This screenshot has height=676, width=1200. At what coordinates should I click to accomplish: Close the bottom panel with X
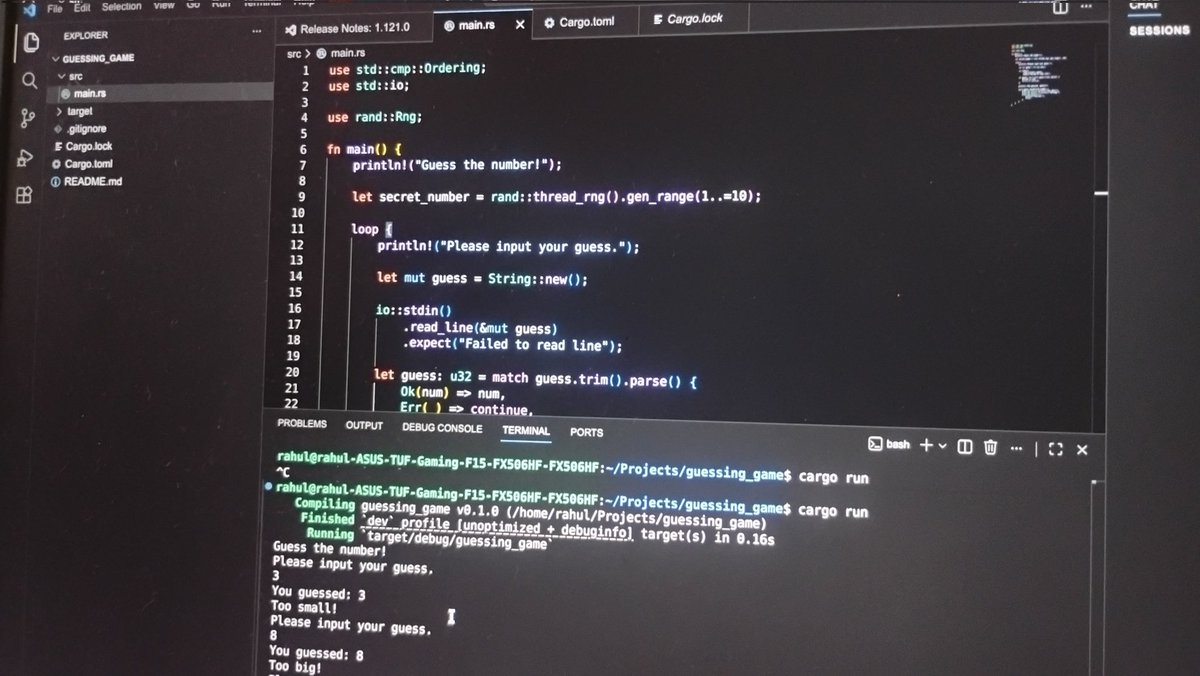pos(1081,450)
